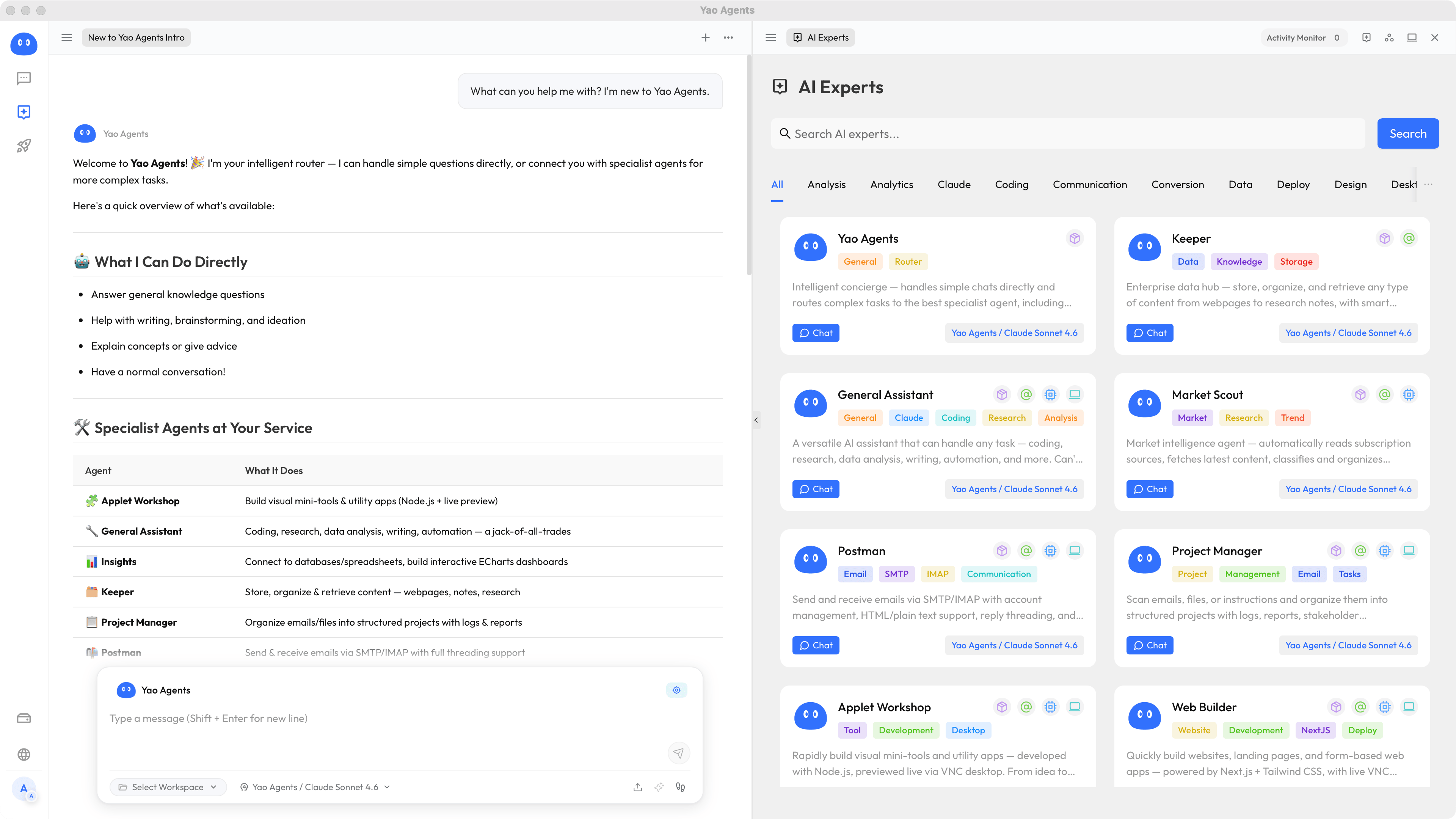Click the 'Router' tag on Yao Agents card
The width and height of the screenshot is (1456, 819).
(x=908, y=262)
